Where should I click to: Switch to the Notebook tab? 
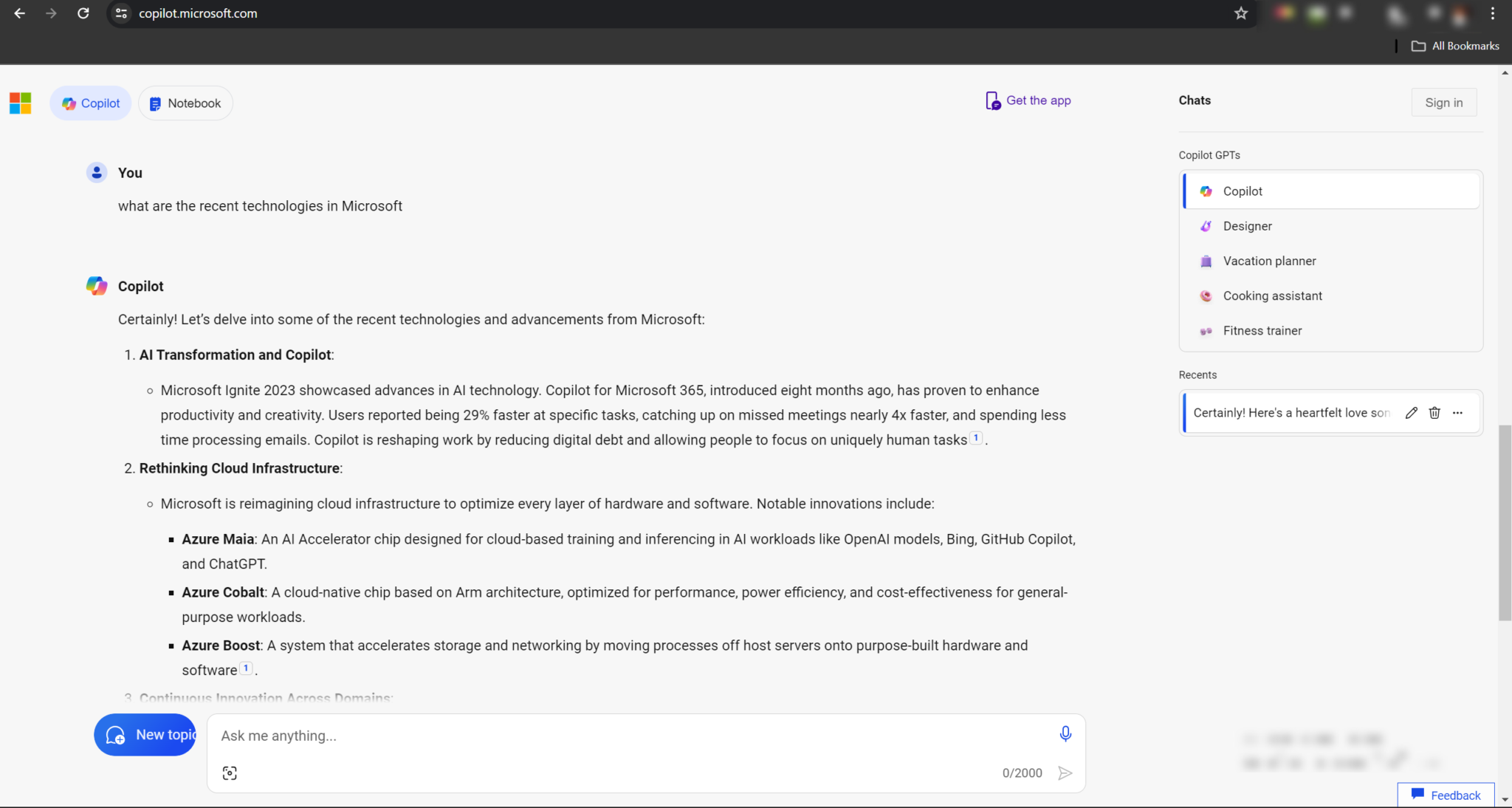pos(185,103)
